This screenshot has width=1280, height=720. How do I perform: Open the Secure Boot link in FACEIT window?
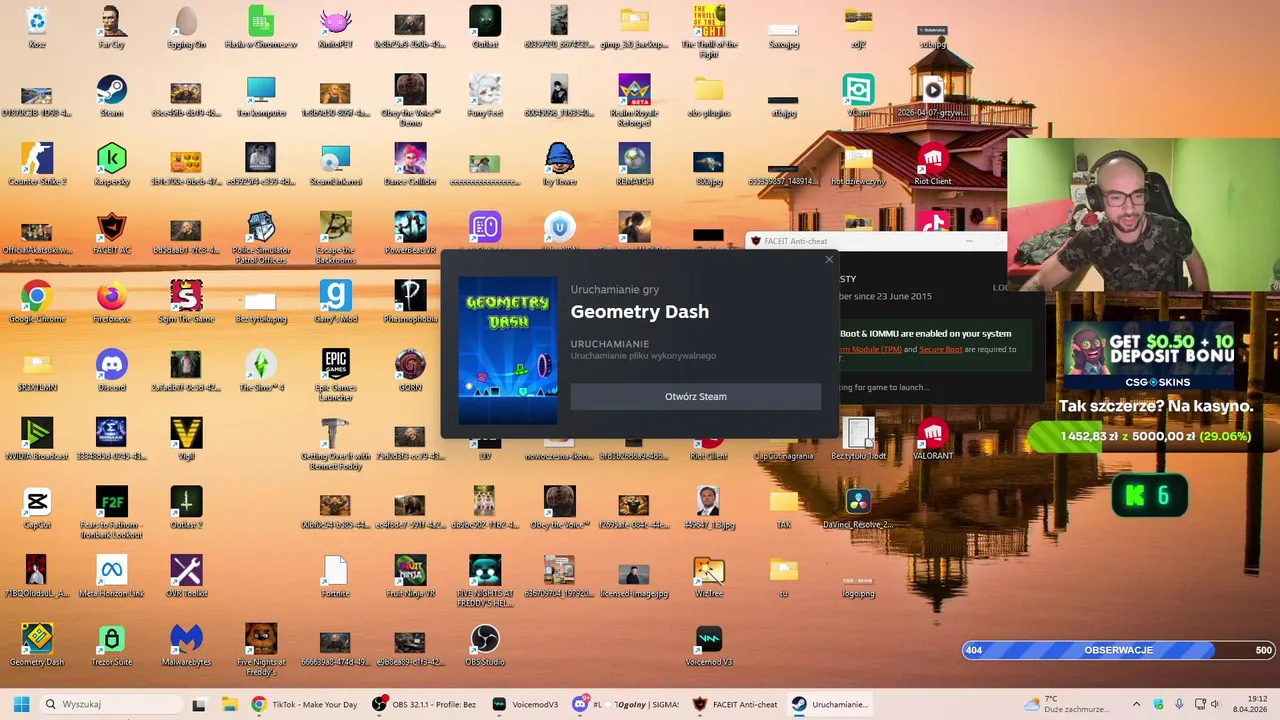940,349
